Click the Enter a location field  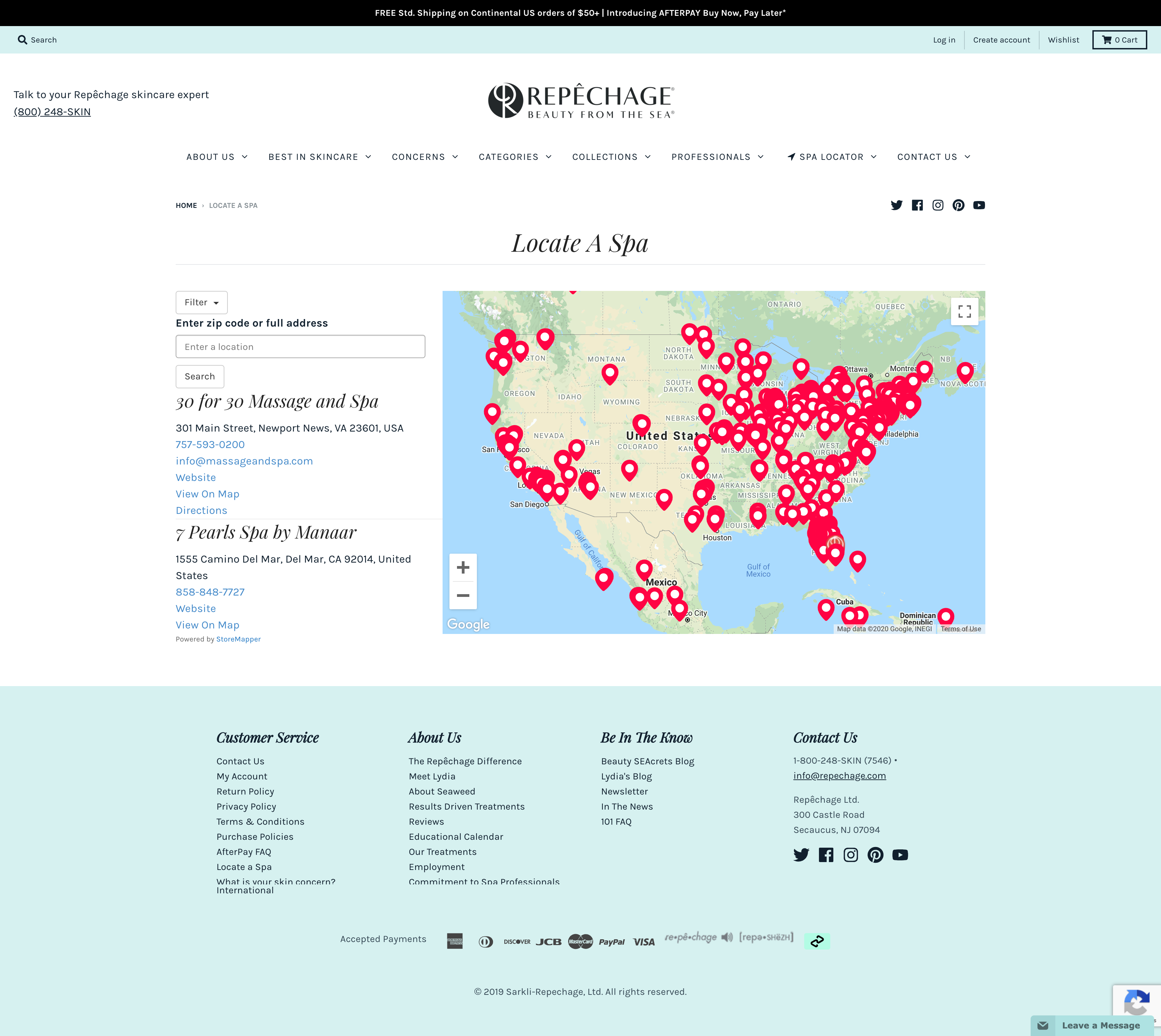tap(300, 347)
